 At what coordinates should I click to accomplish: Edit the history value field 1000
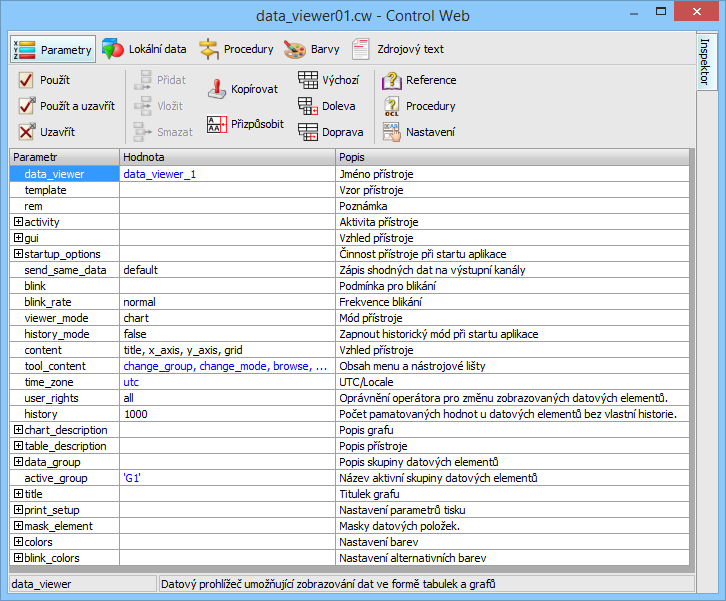227,414
